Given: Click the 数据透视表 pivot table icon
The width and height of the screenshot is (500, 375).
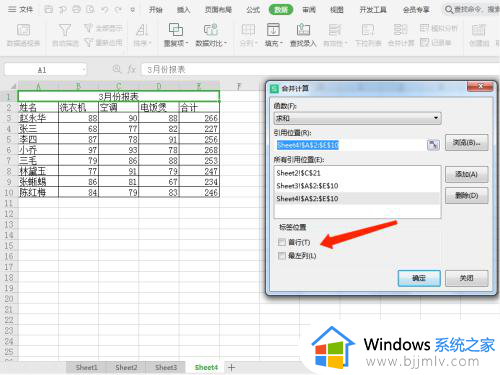Looking at the screenshot, I should pos(23,35).
